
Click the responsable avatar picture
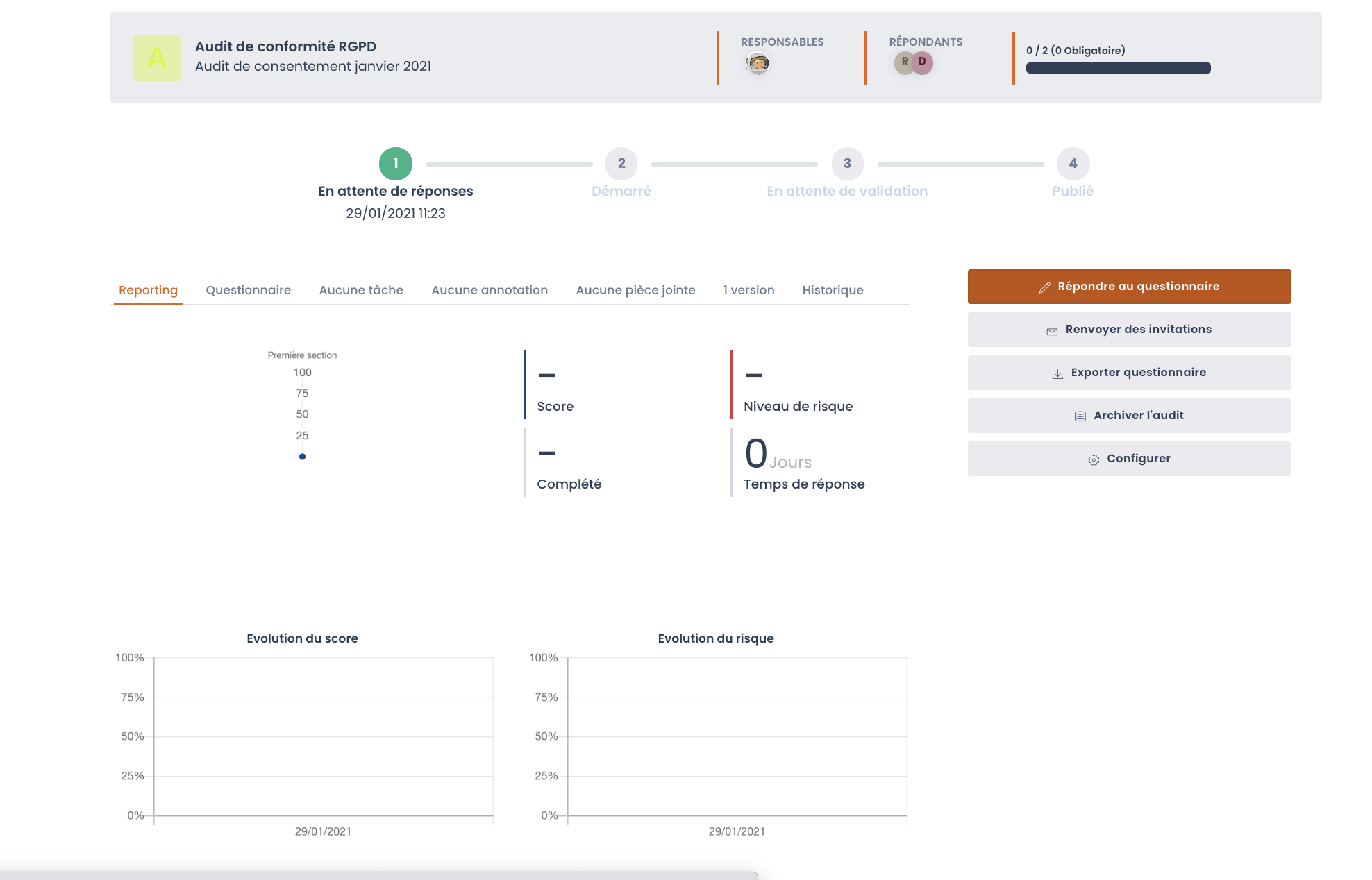pos(758,64)
